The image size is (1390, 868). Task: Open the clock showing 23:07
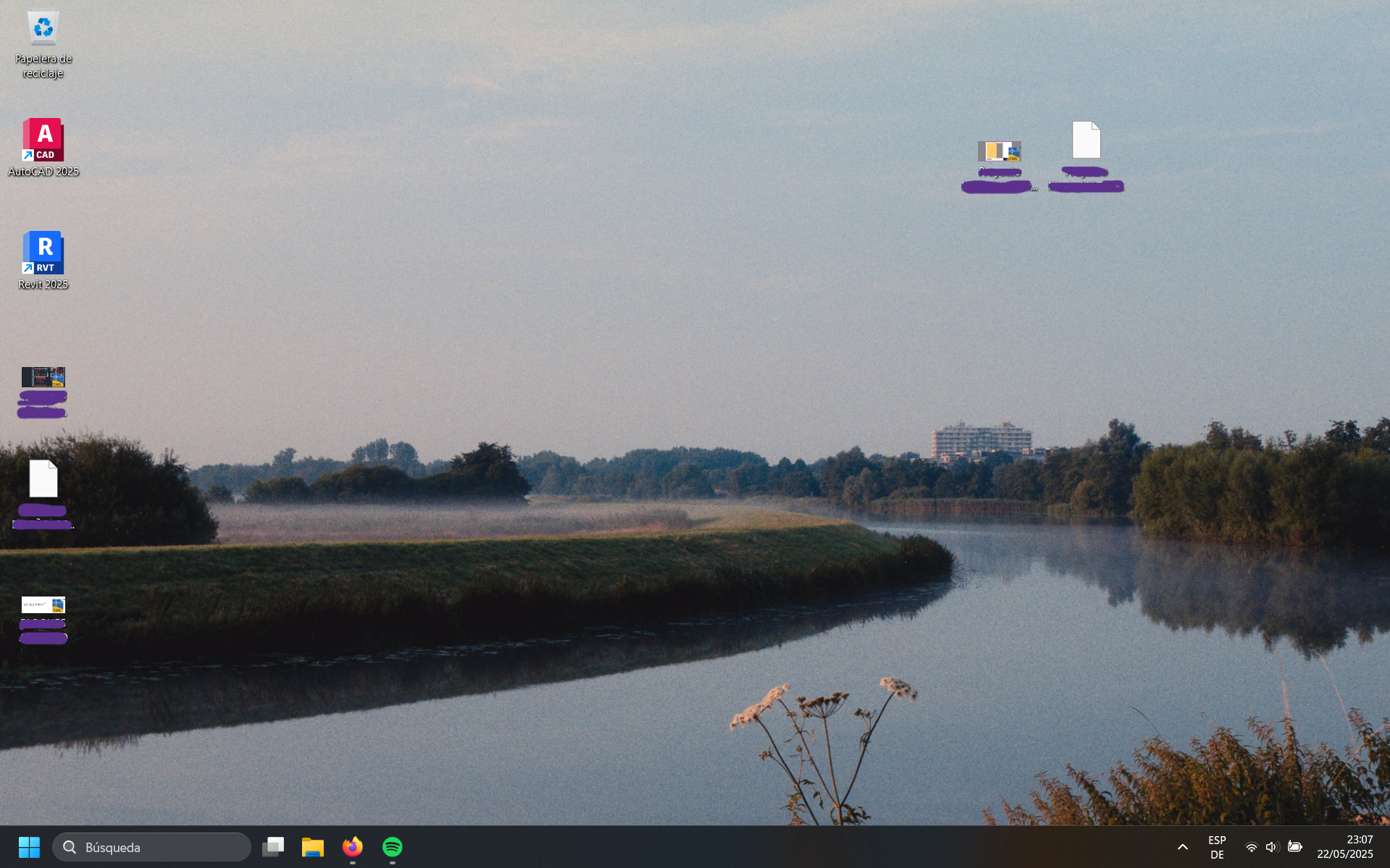pos(1345,847)
